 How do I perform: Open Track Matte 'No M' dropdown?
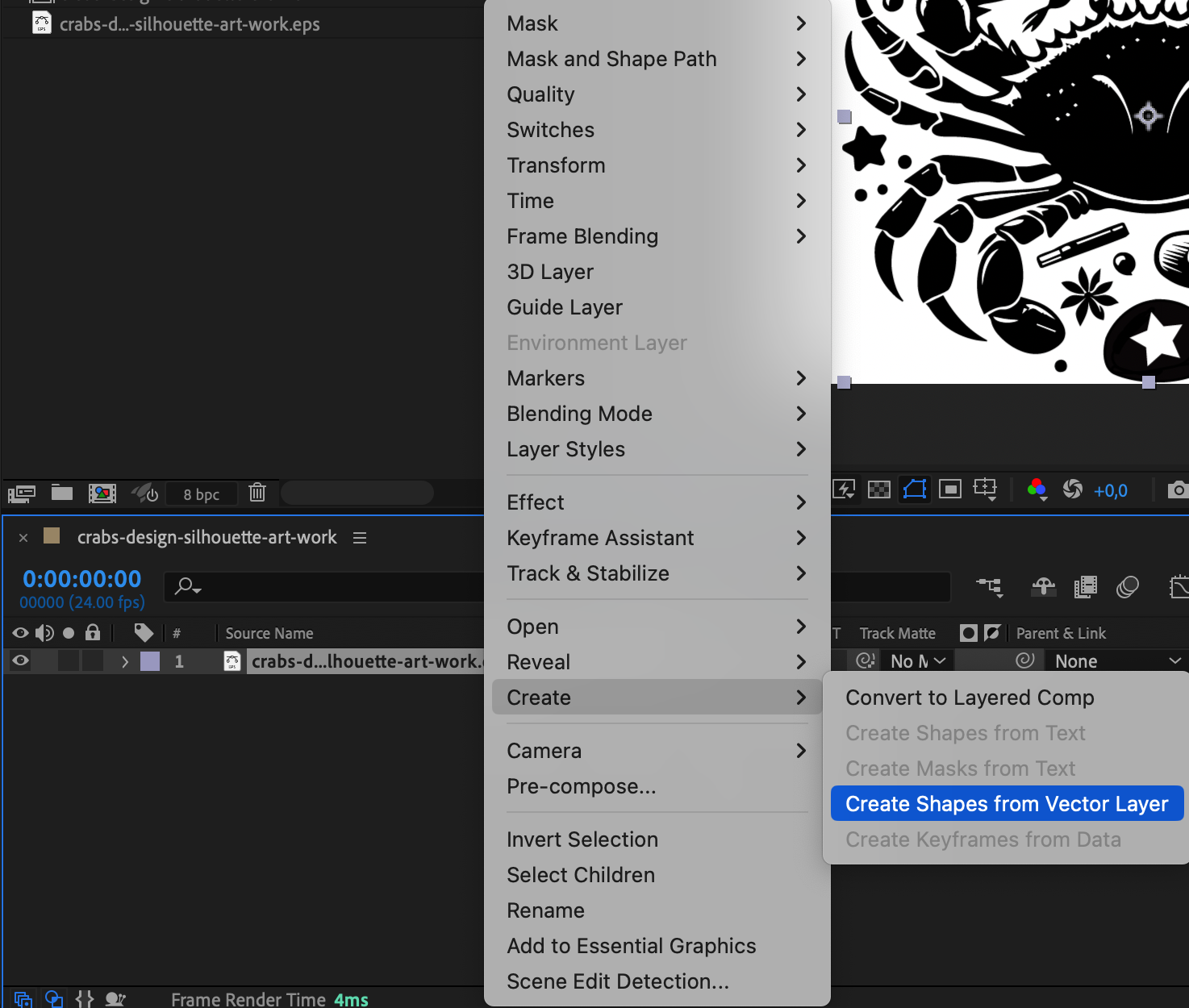918,661
